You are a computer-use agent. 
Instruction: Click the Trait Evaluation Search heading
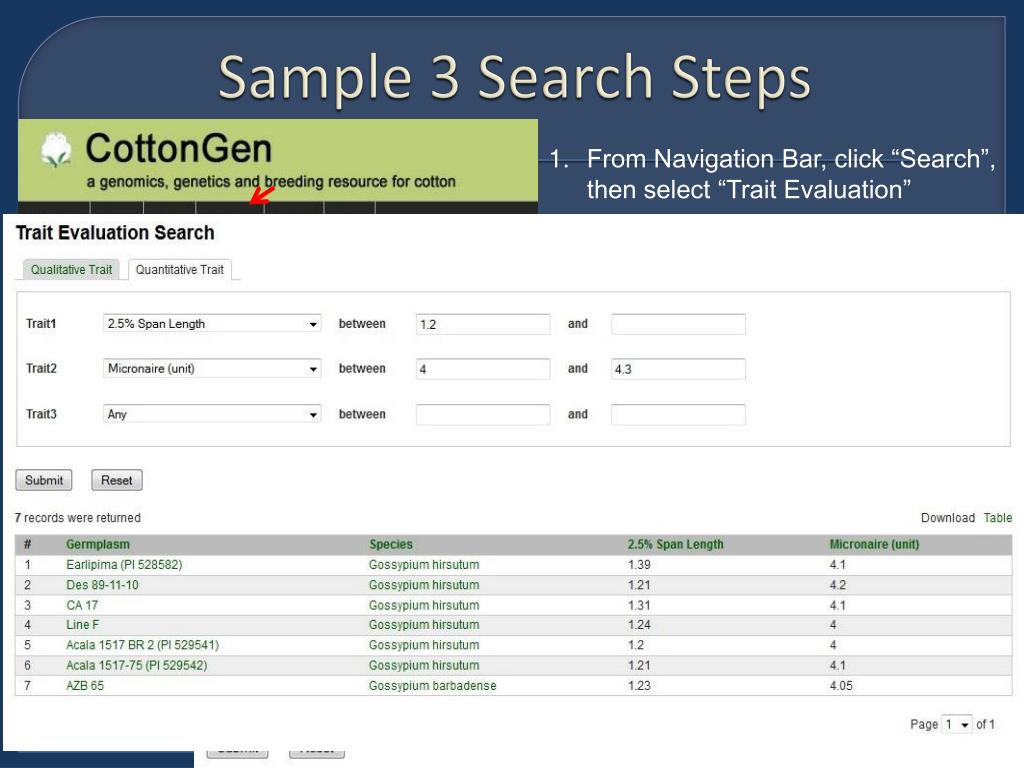click(115, 232)
